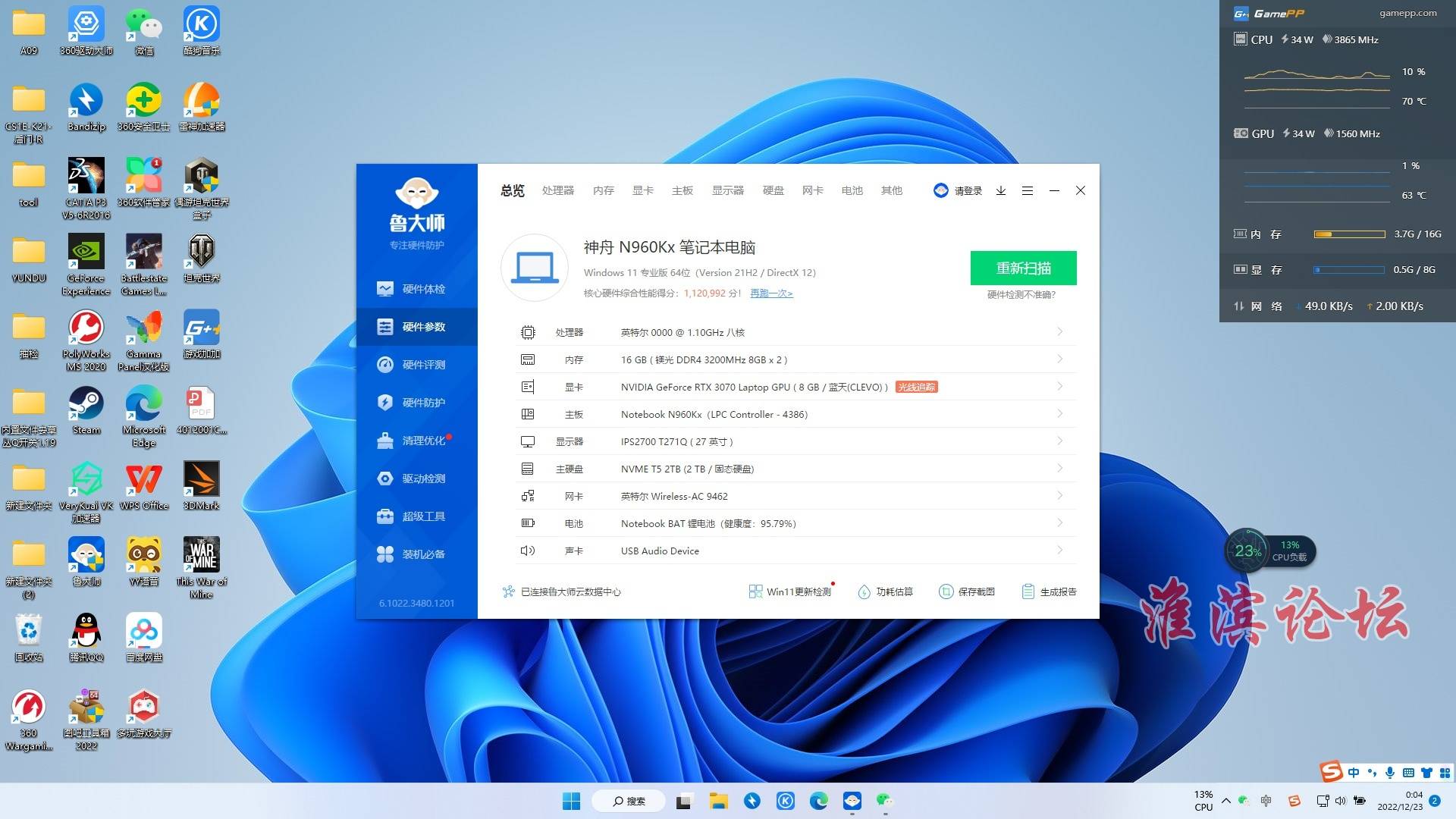Viewport: 1456px width, 819px height.
Task: Open 超级工具 sidebar section
Action: [x=416, y=516]
